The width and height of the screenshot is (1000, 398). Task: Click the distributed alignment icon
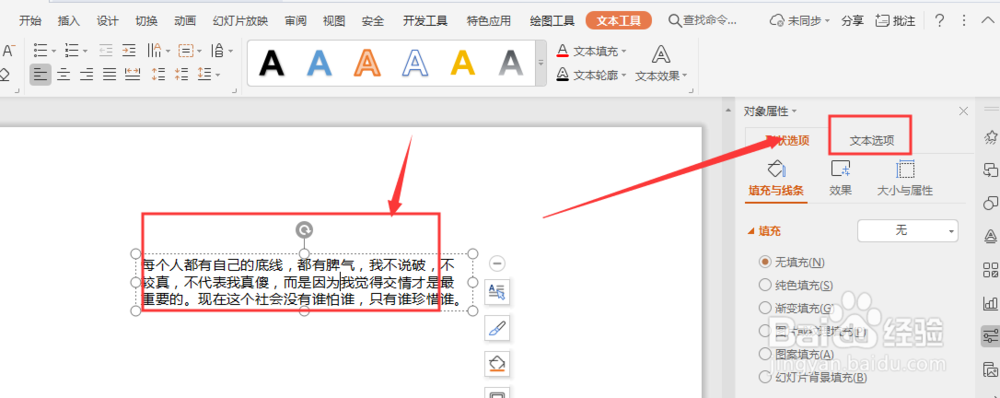(133, 75)
